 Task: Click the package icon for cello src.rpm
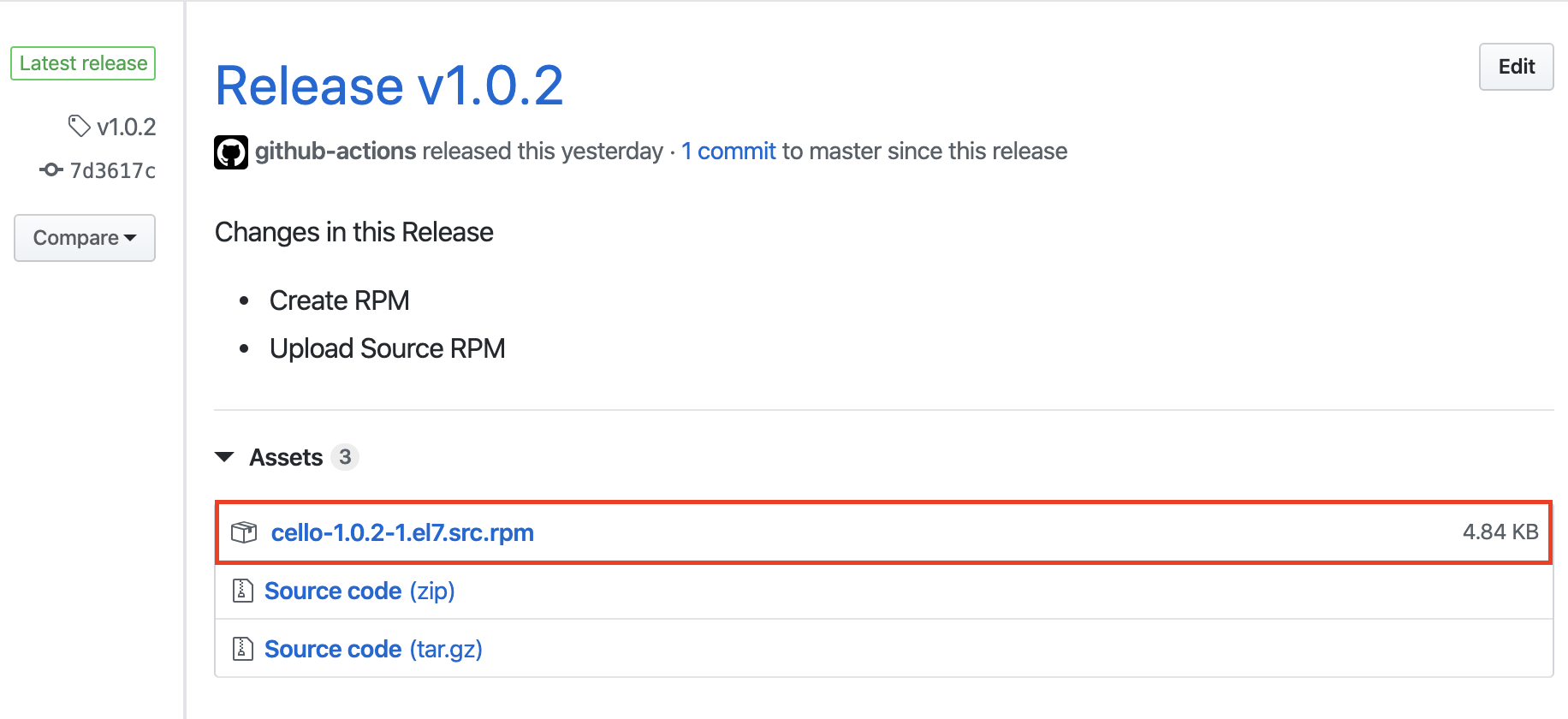pyautogui.click(x=244, y=532)
